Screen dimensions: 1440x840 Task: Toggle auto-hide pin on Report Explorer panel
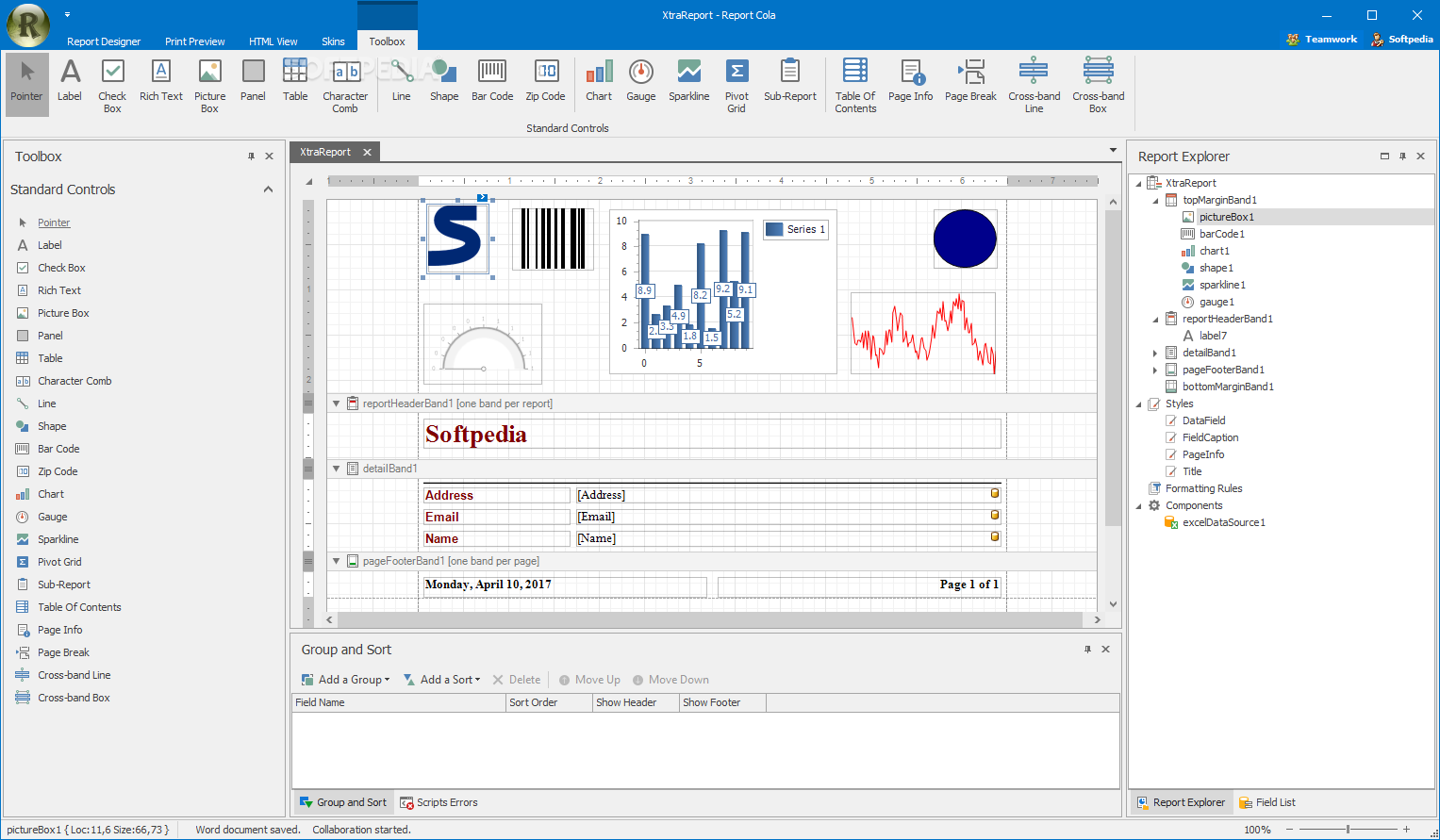[x=1402, y=156]
